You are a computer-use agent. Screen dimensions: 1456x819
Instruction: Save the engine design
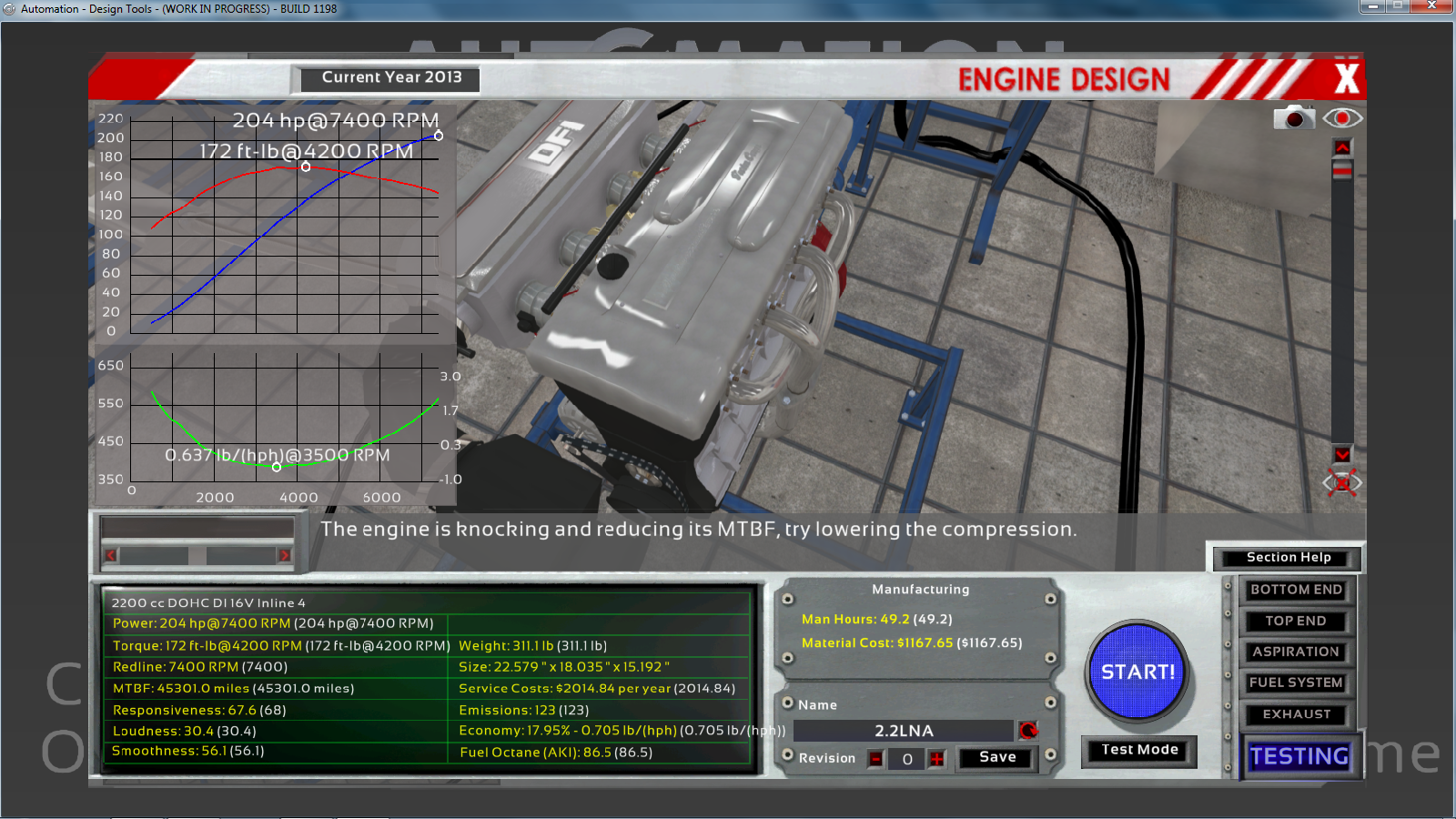click(997, 757)
